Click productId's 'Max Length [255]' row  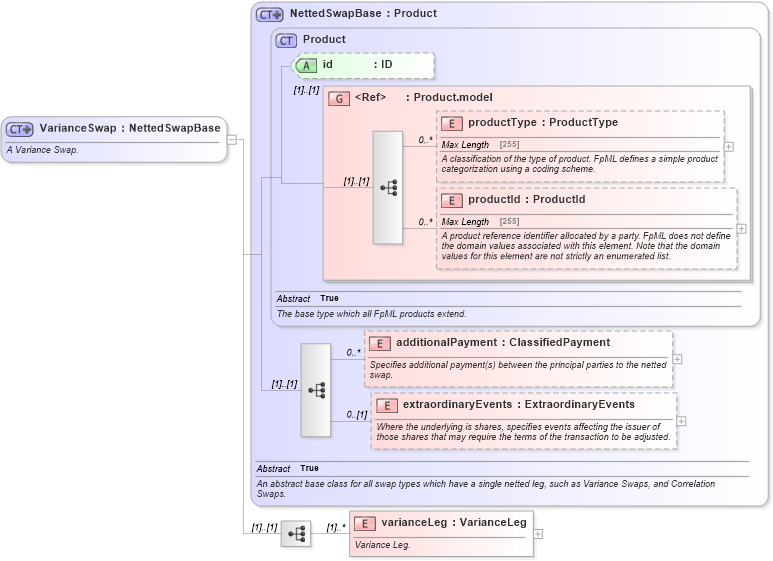(480, 221)
